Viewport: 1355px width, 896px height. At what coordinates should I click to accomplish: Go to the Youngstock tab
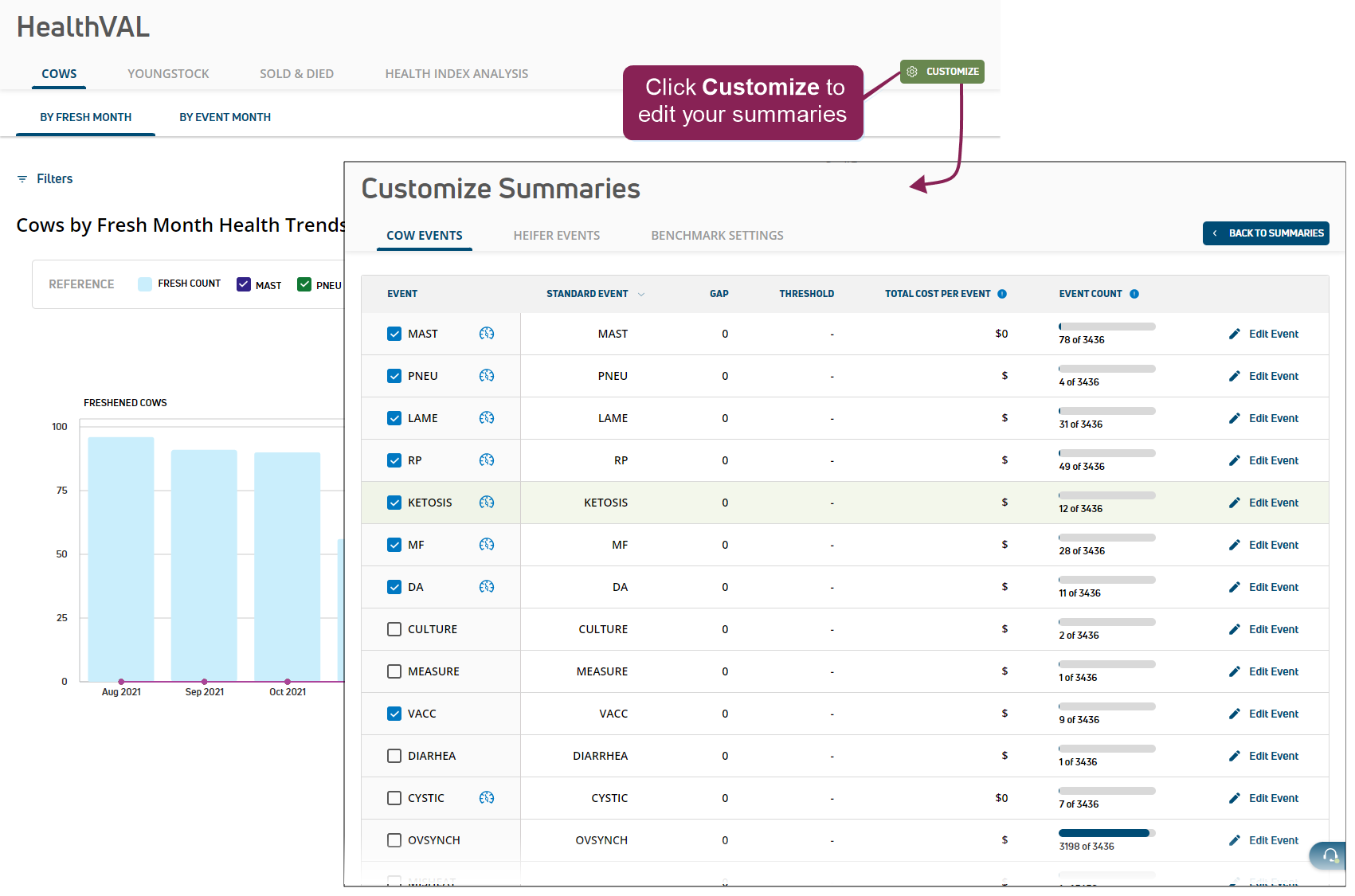click(x=168, y=74)
